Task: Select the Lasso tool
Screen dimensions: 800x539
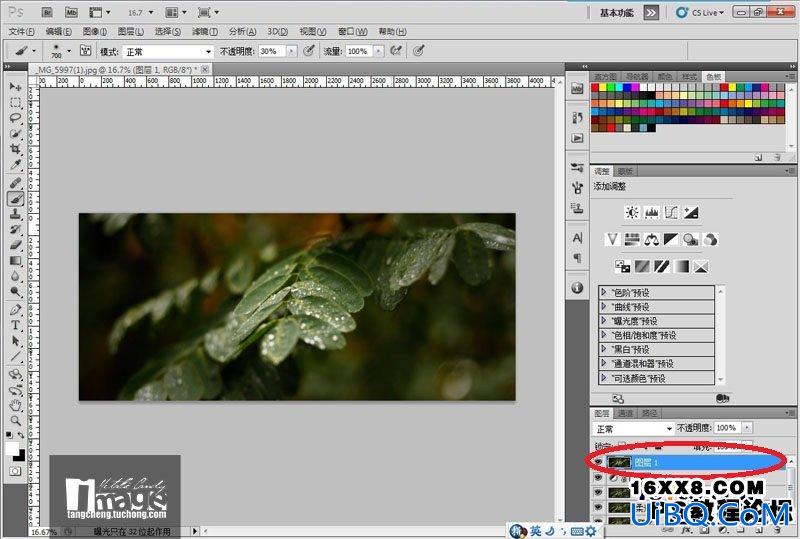Action: (x=15, y=117)
